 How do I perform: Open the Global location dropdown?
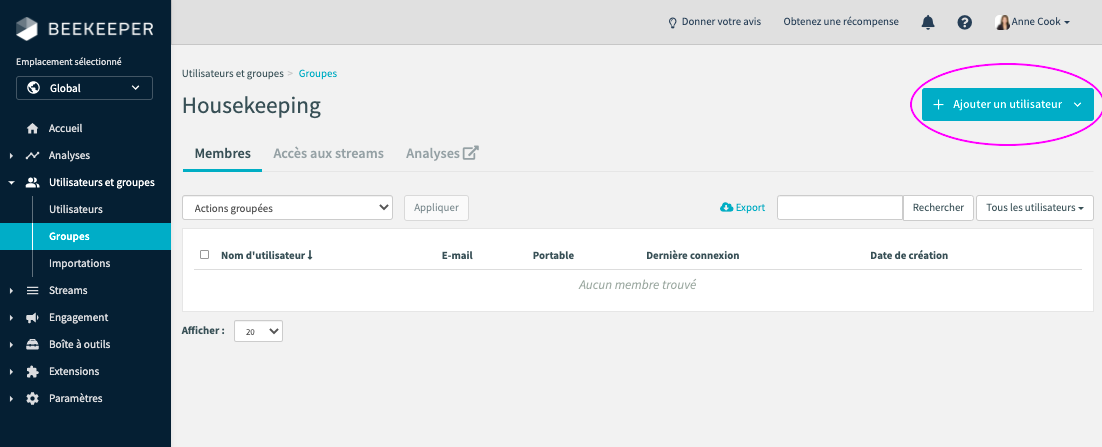tap(84, 88)
